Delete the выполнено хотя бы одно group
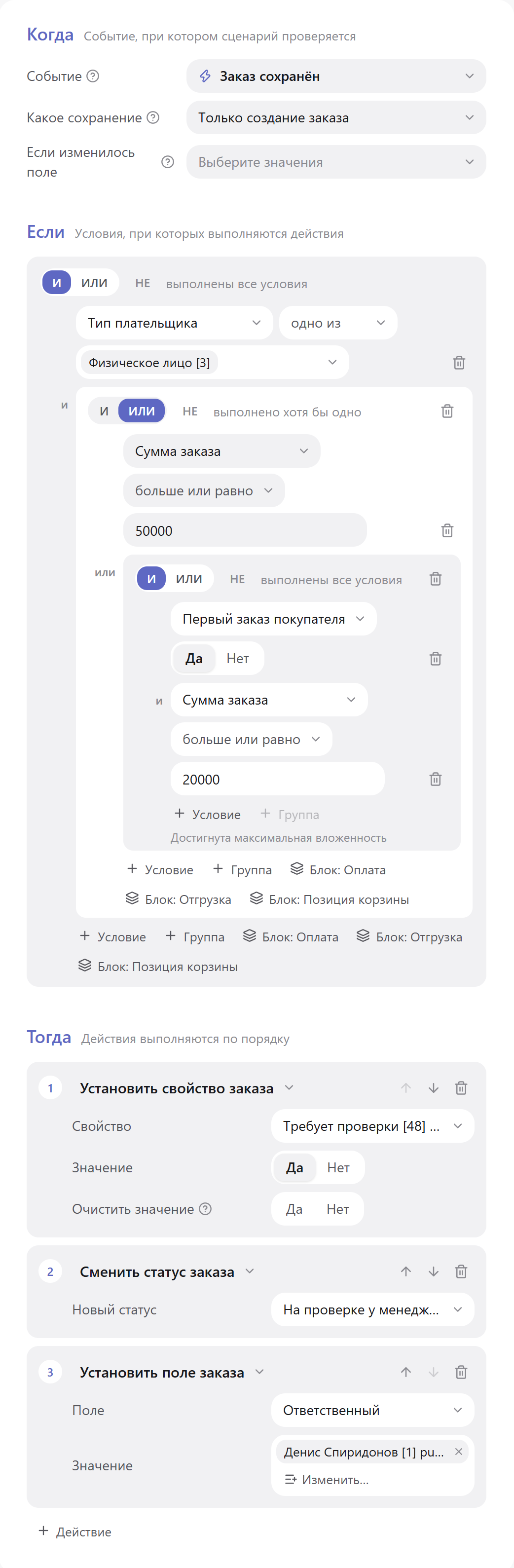 coord(447,411)
